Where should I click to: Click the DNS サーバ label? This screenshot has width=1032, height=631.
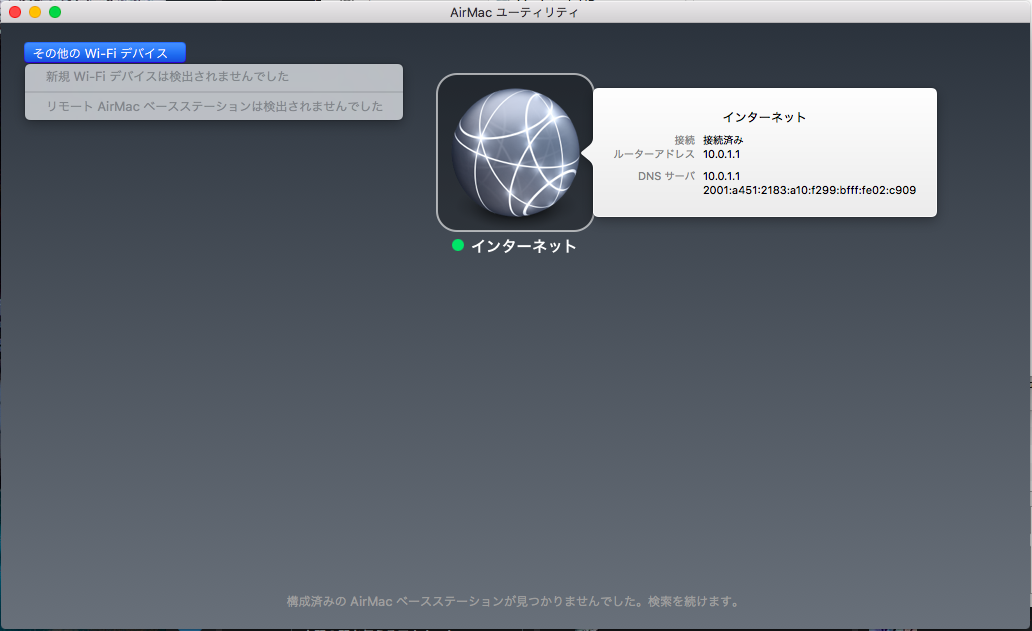coord(666,176)
